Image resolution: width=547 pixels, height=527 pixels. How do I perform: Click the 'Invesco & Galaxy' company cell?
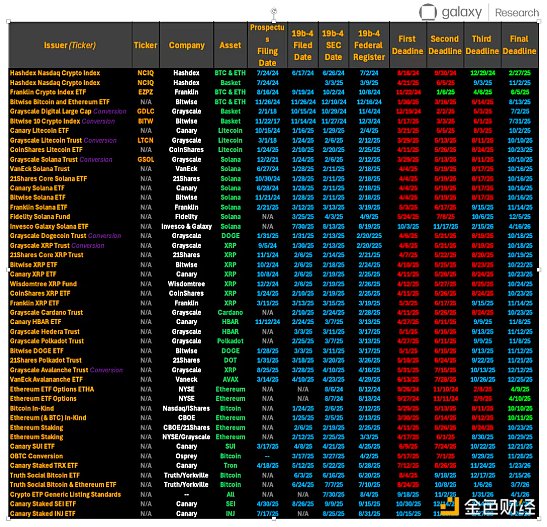coord(187,226)
